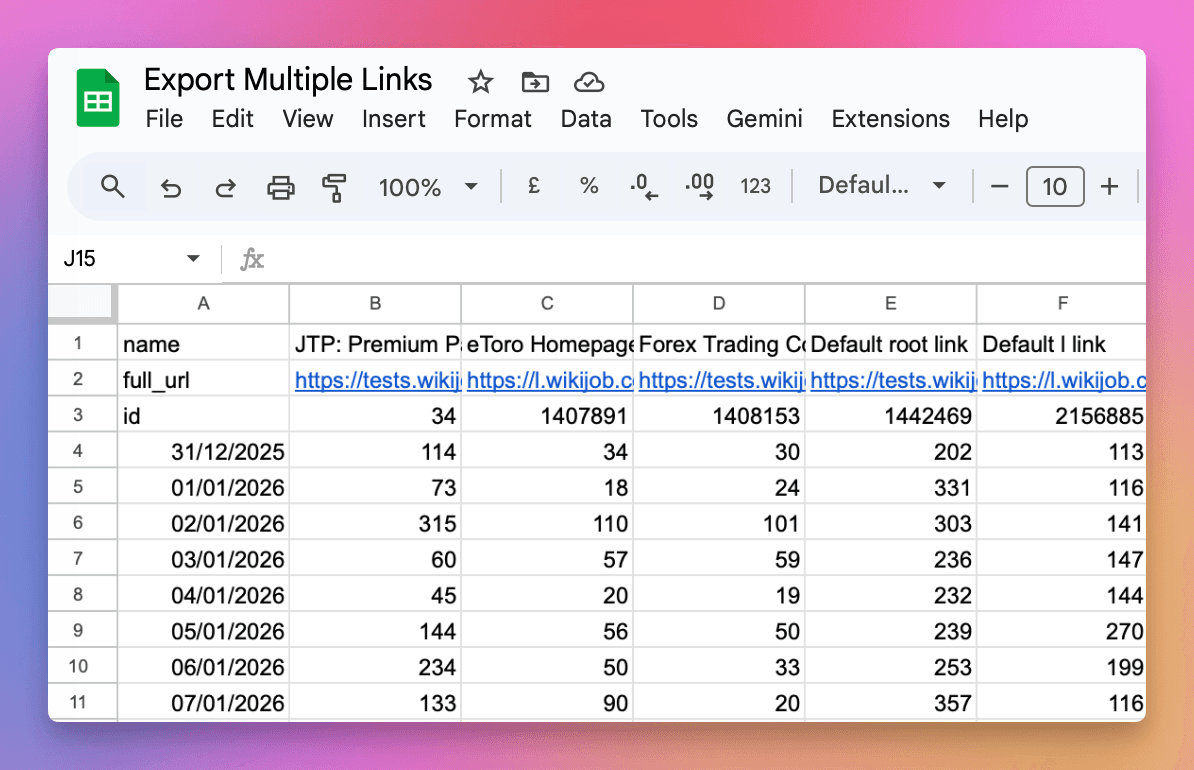This screenshot has width=1194, height=770.
Task: Increase decimal places
Action: coord(699,186)
